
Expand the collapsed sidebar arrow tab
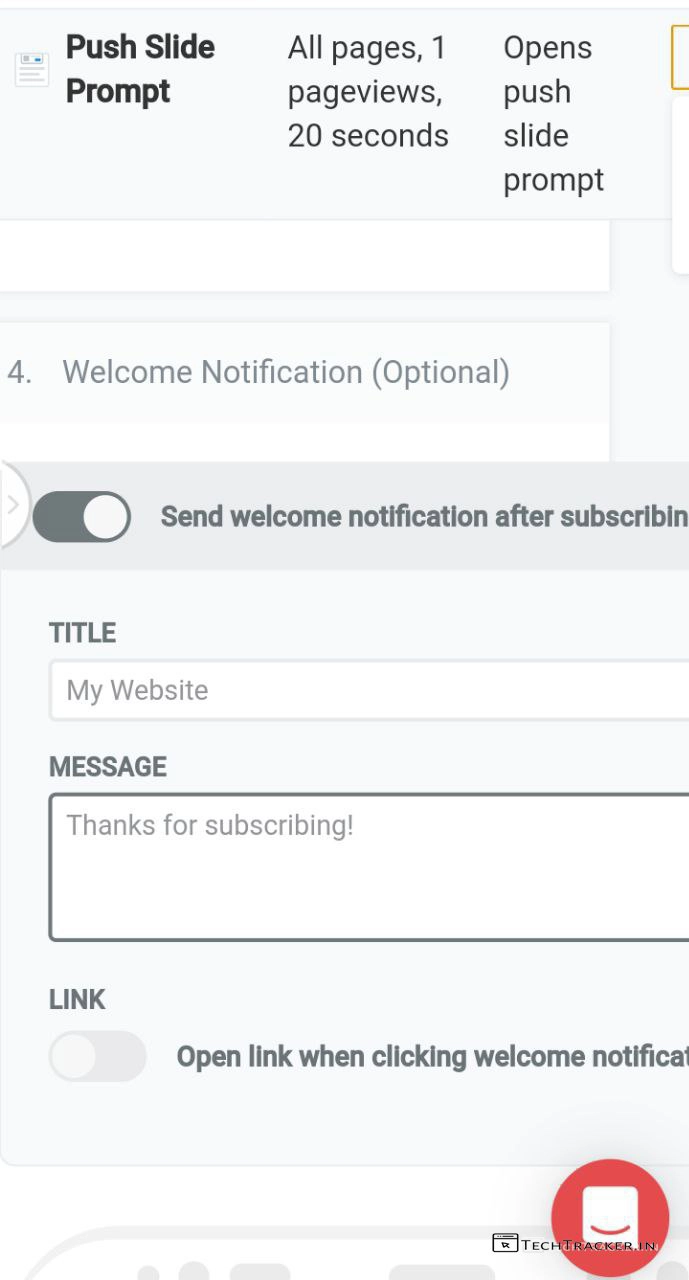13,505
